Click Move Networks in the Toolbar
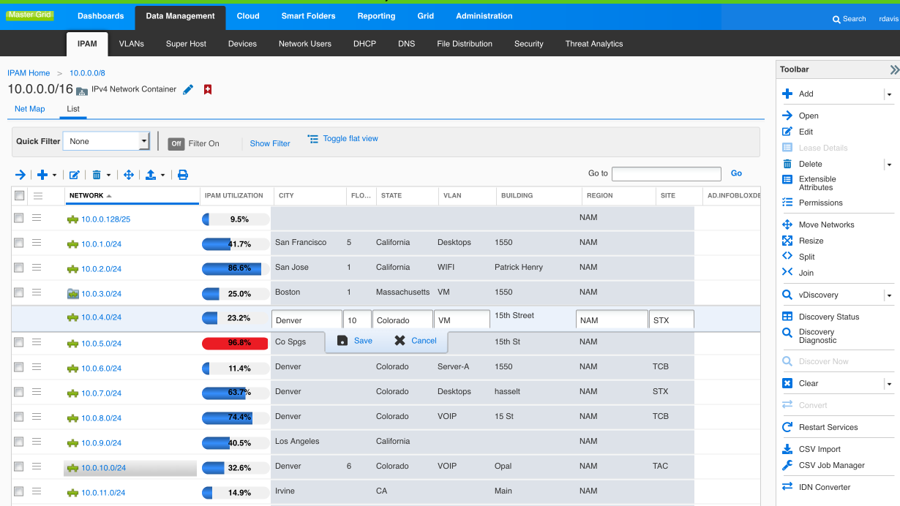The height and width of the screenshot is (506, 900). (x=826, y=225)
